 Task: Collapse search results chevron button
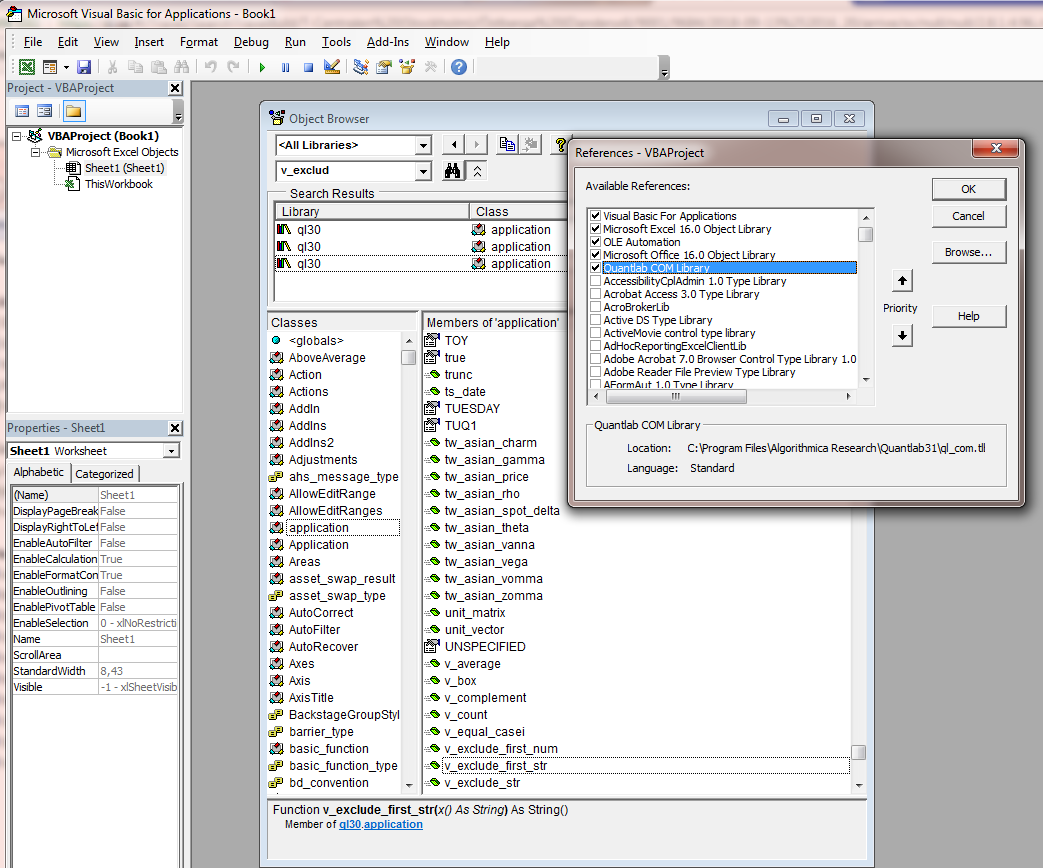pyautogui.click(x=477, y=171)
